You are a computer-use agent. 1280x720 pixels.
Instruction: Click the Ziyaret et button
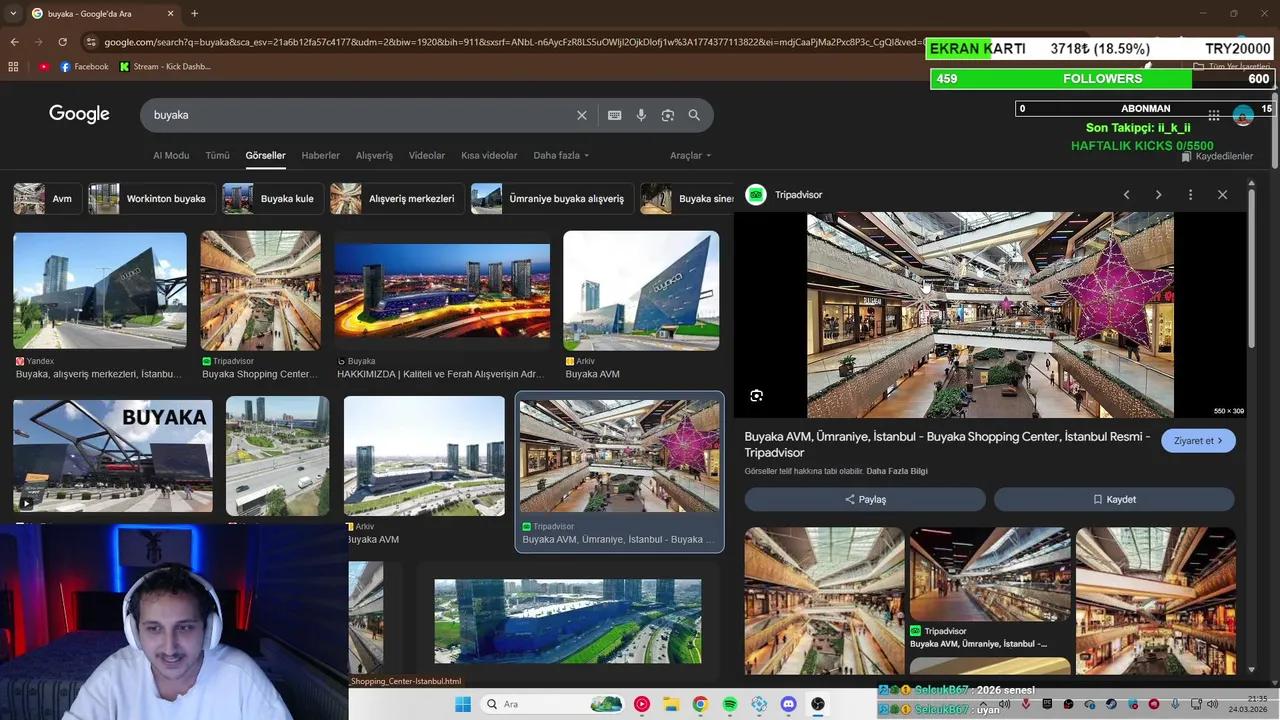click(x=1198, y=441)
